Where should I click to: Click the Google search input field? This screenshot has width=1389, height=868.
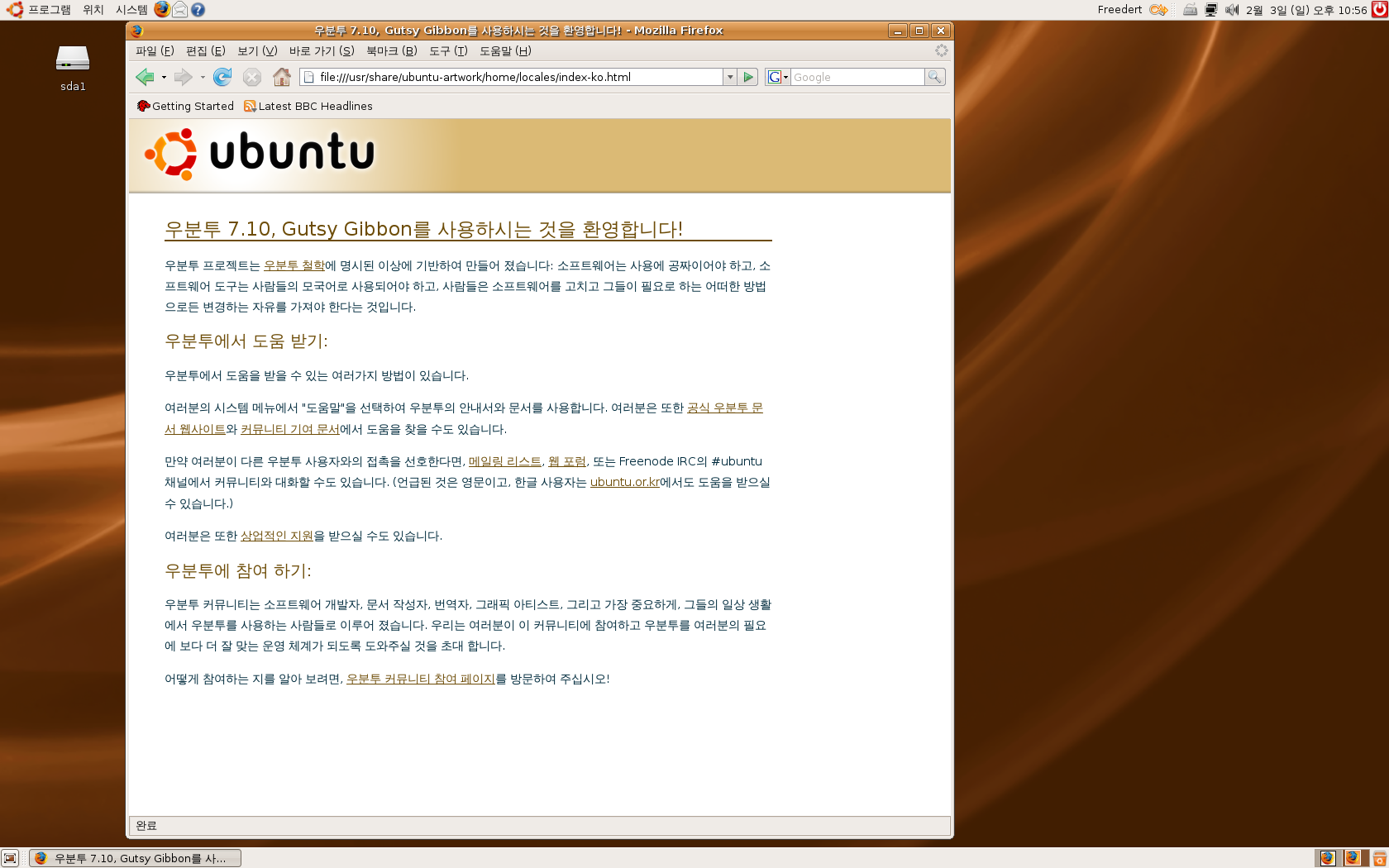(x=857, y=77)
